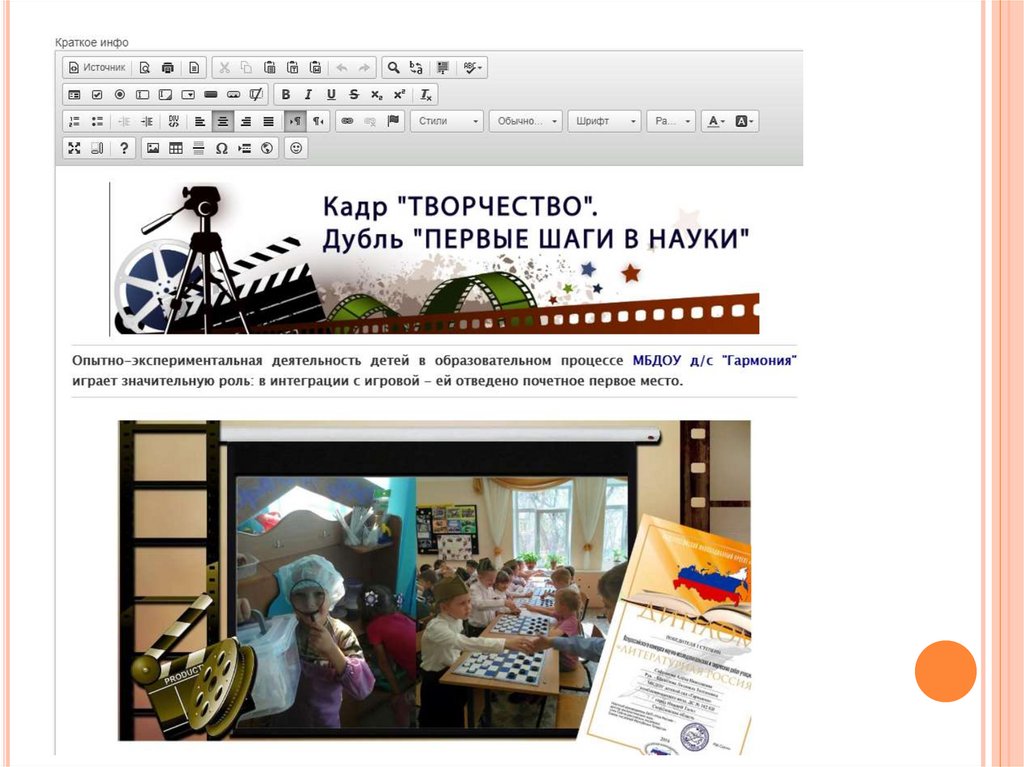Insert a Form element icon
This screenshot has height=767, width=1024.
coord(74,95)
